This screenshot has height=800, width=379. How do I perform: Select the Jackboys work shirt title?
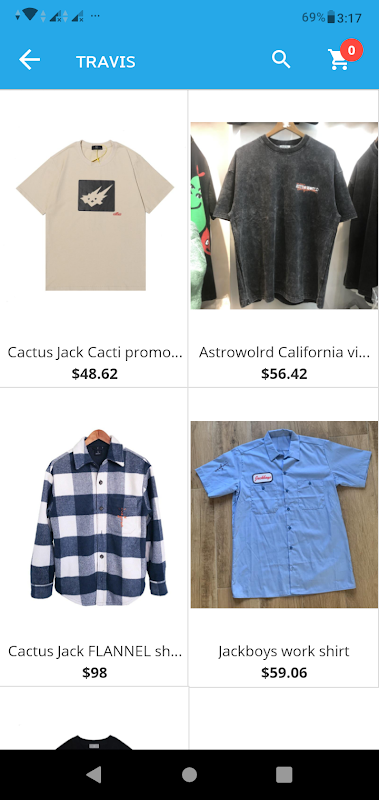click(x=284, y=651)
